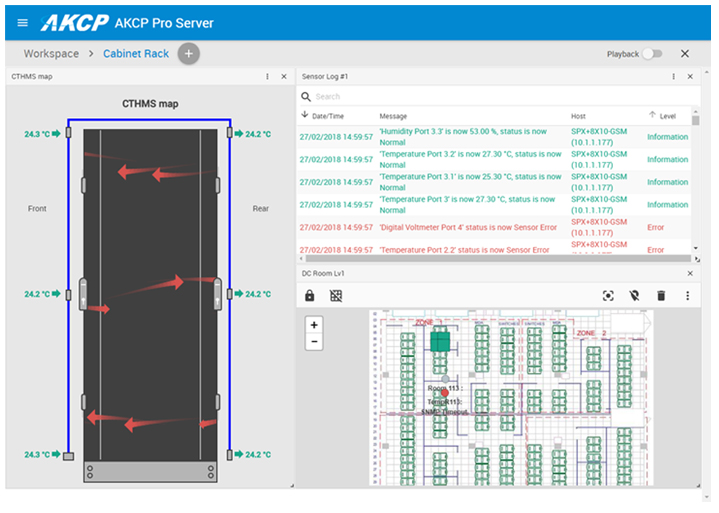Click Information level of Humidity Port 3.3 row
Viewport: 719px width, 513px height.
(668, 137)
